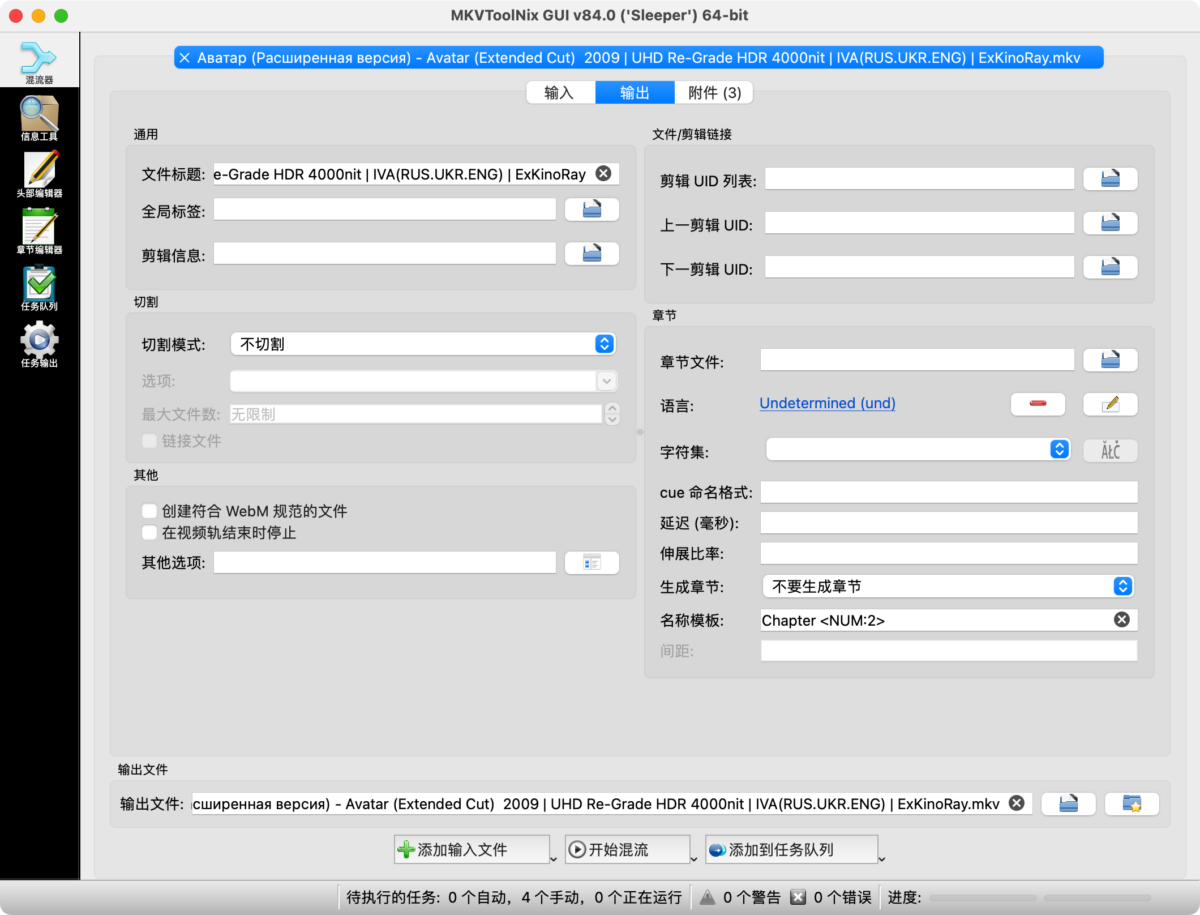The height and width of the screenshot is (915, 1200).
Task: Switch to the 输入 tab
Action: click(560, 93)
